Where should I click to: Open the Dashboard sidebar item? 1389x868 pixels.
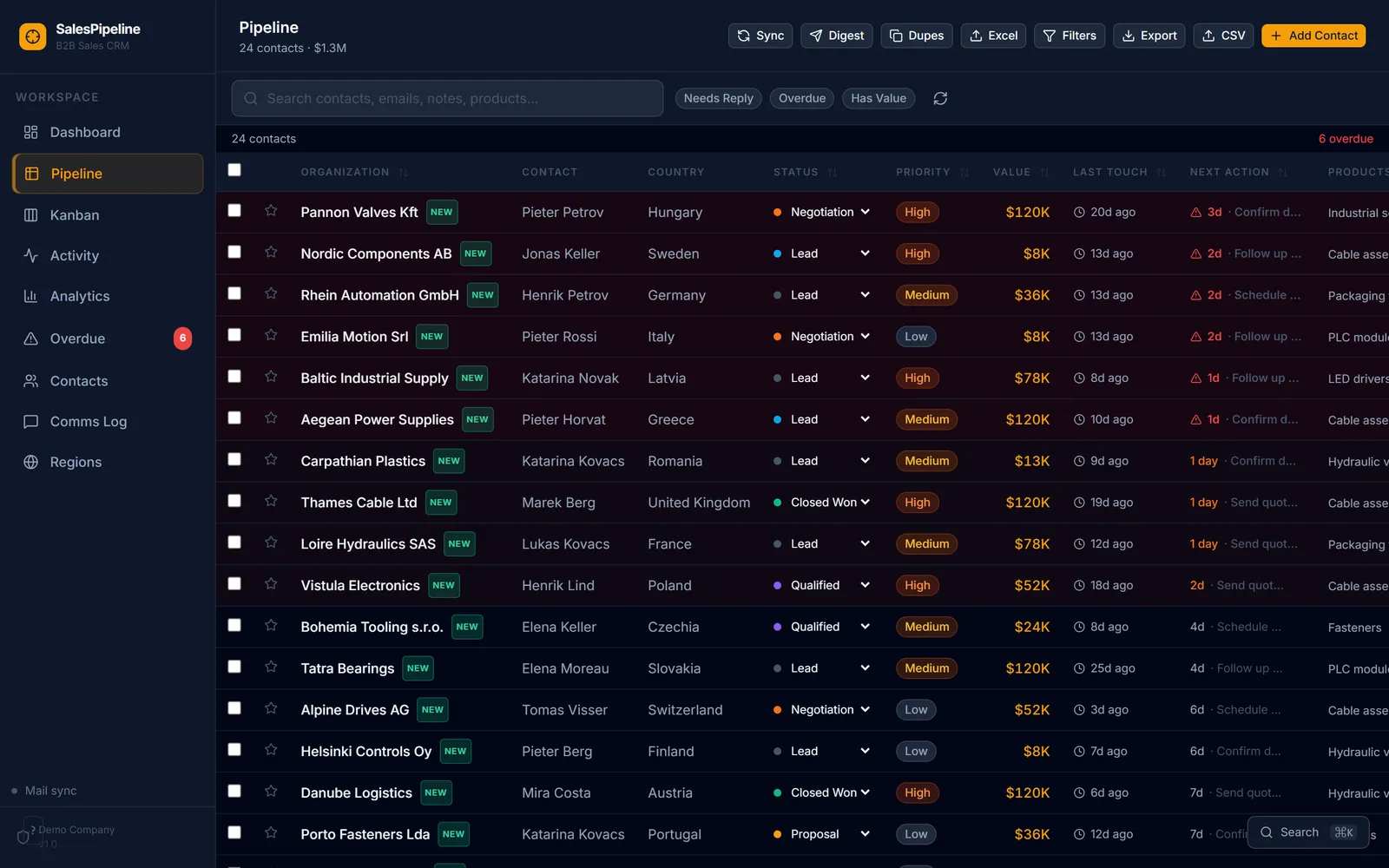pos(108,132)
